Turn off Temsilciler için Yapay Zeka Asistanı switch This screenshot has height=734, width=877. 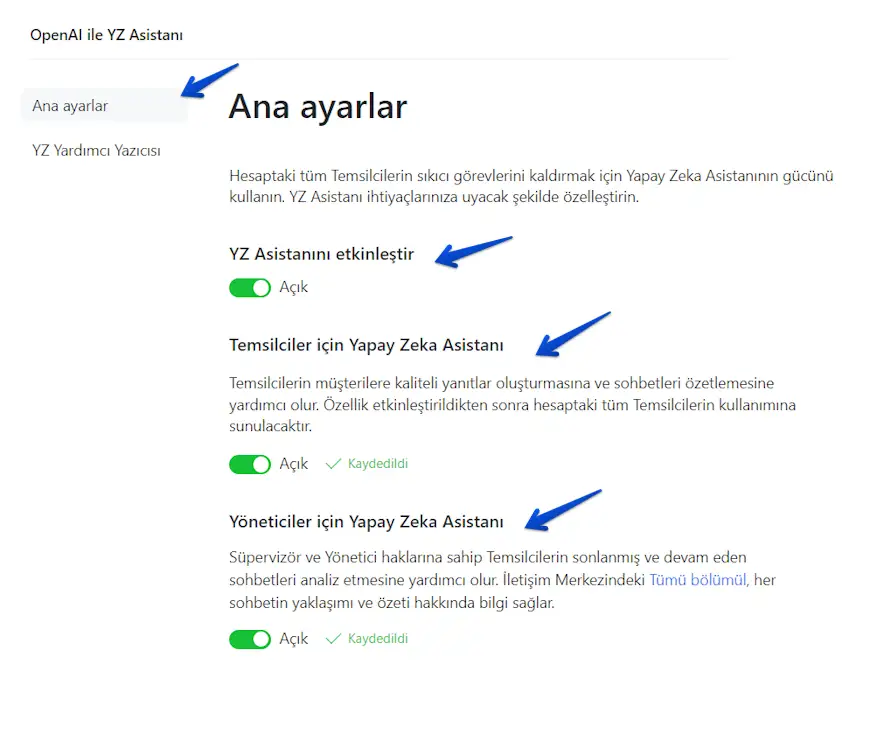(250, 464)
